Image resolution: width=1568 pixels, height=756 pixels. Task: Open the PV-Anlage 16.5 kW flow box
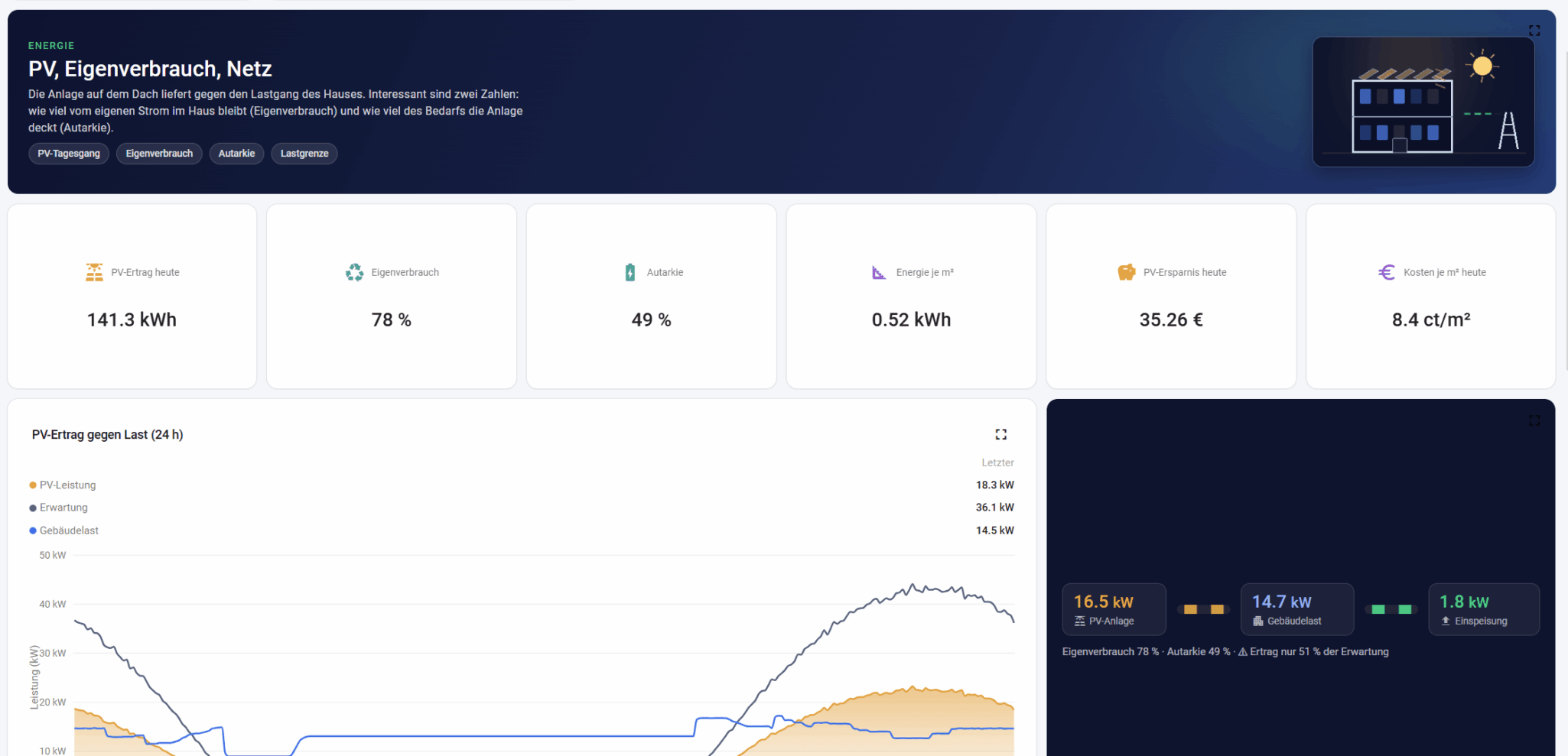[1114, 609]
